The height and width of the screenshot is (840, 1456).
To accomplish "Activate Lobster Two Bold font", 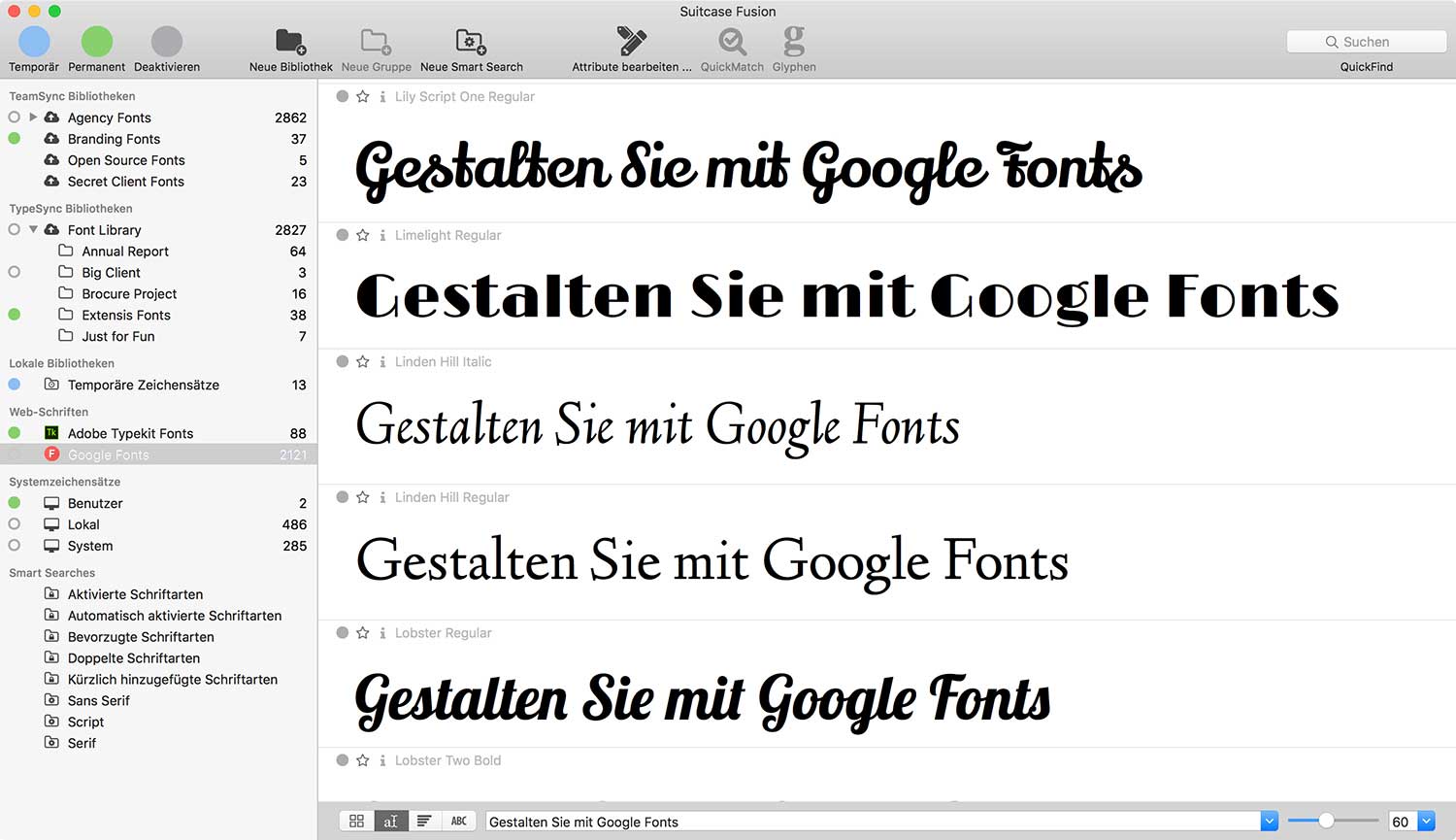I will (343, 760).
